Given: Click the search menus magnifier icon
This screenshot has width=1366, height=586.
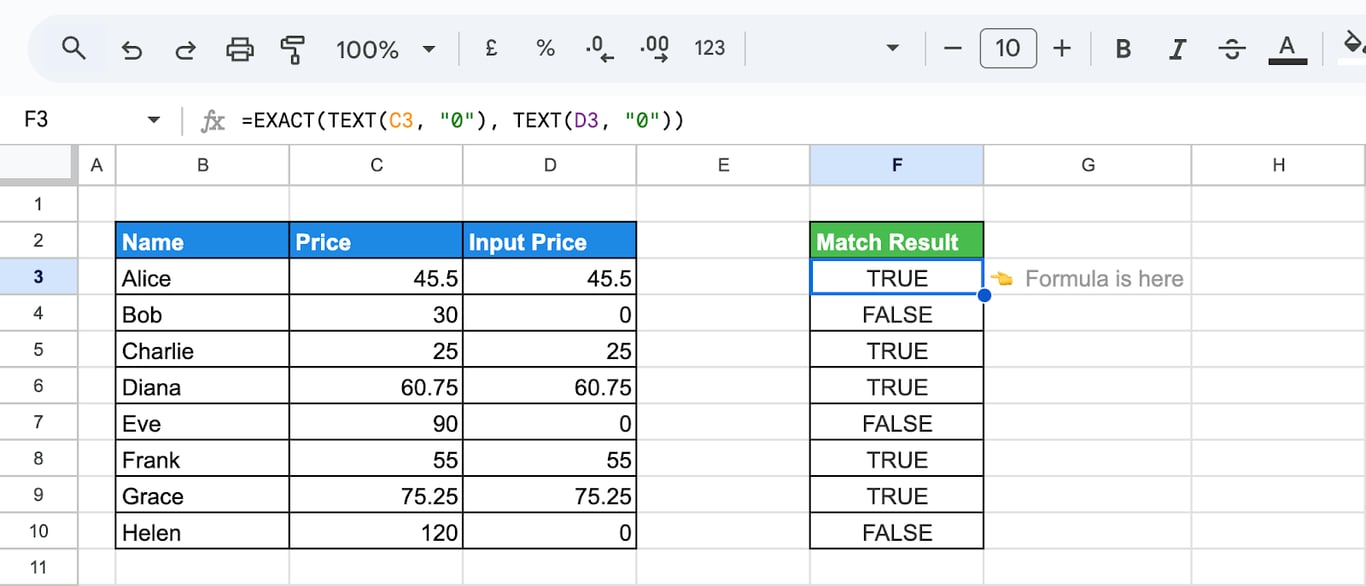Looking at the screenshot, I should (73, 48).
